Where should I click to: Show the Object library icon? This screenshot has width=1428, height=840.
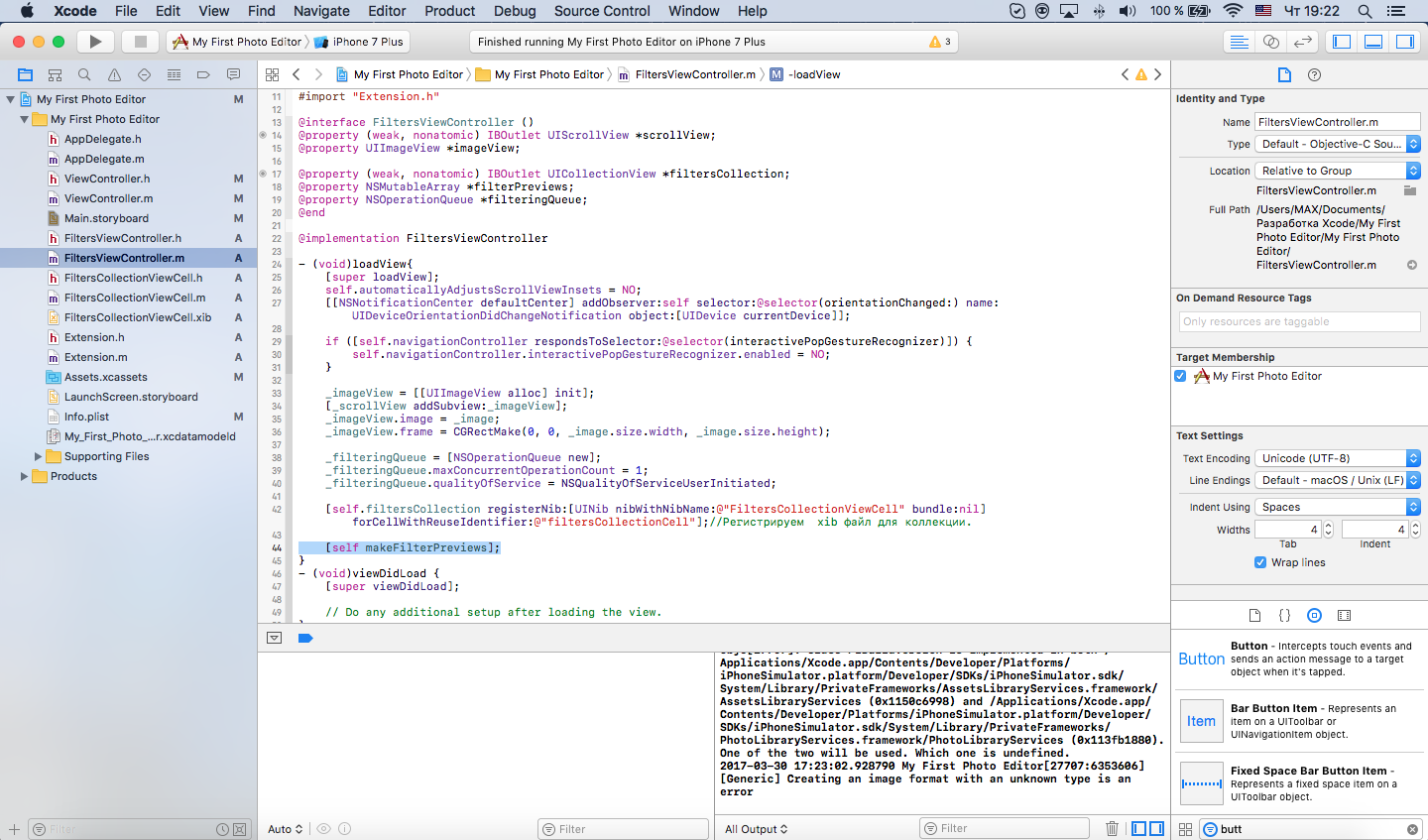point(1314,615)
